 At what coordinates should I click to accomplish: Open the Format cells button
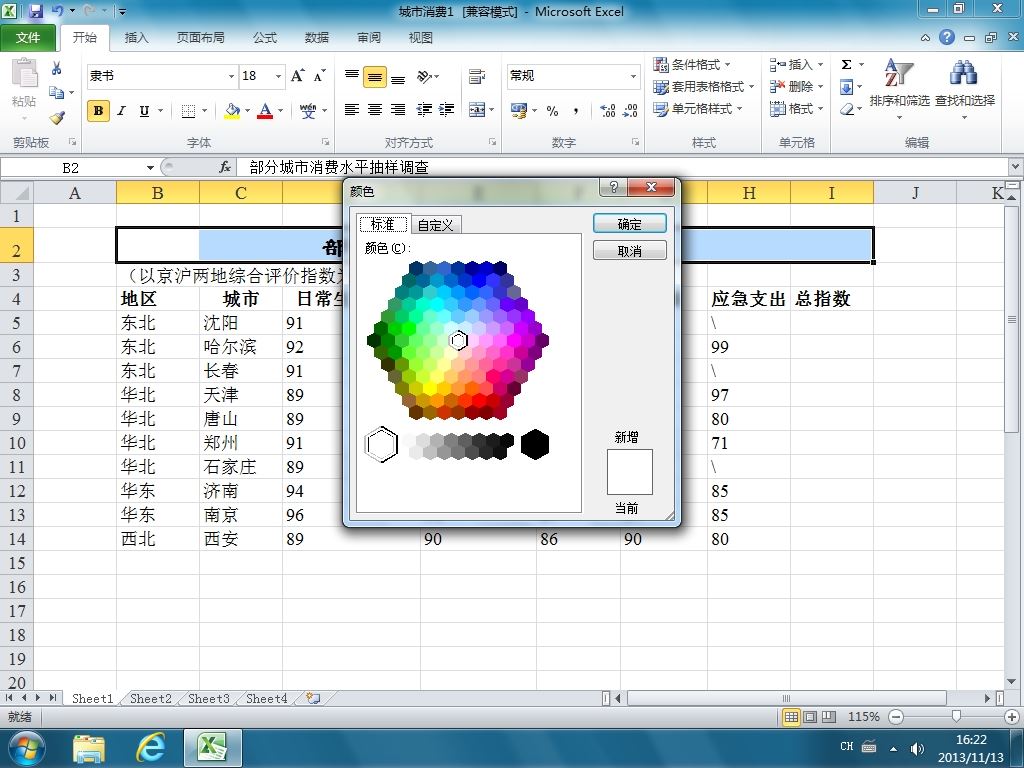[x=795, y=108]
